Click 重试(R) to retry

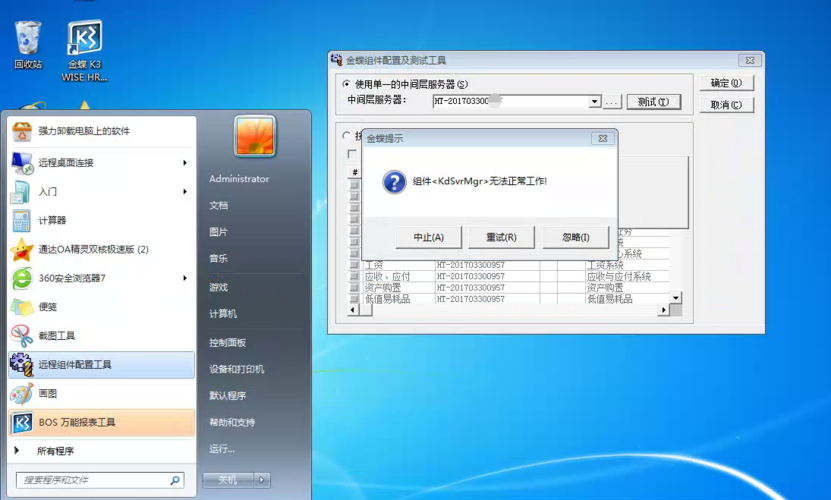(x=501, y=237)
